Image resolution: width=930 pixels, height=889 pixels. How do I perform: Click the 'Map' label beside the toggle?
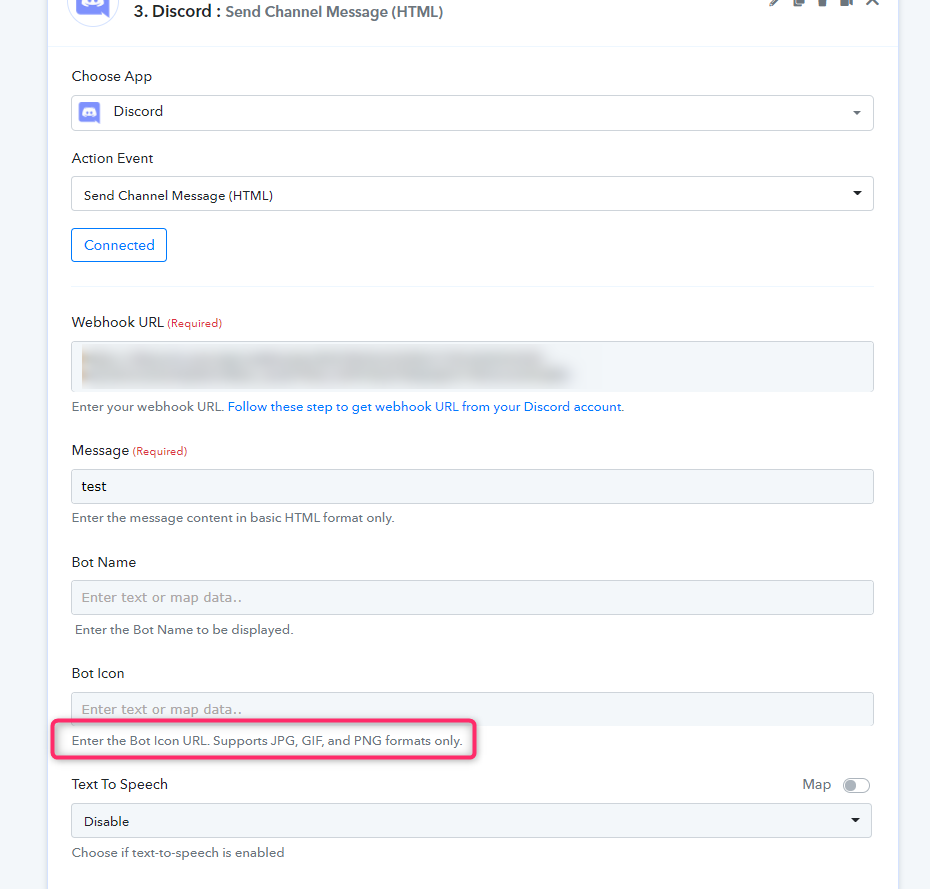817,785
